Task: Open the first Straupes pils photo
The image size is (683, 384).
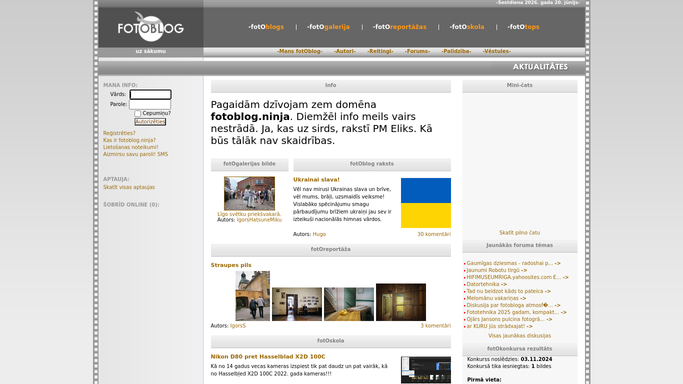Action: click(253, 296)
